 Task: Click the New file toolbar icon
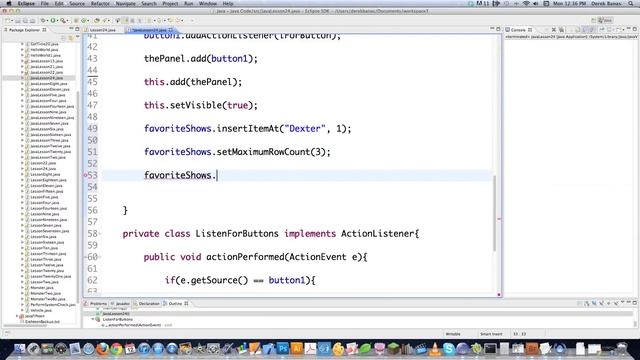pyautogui.click(x=7, y=20)
